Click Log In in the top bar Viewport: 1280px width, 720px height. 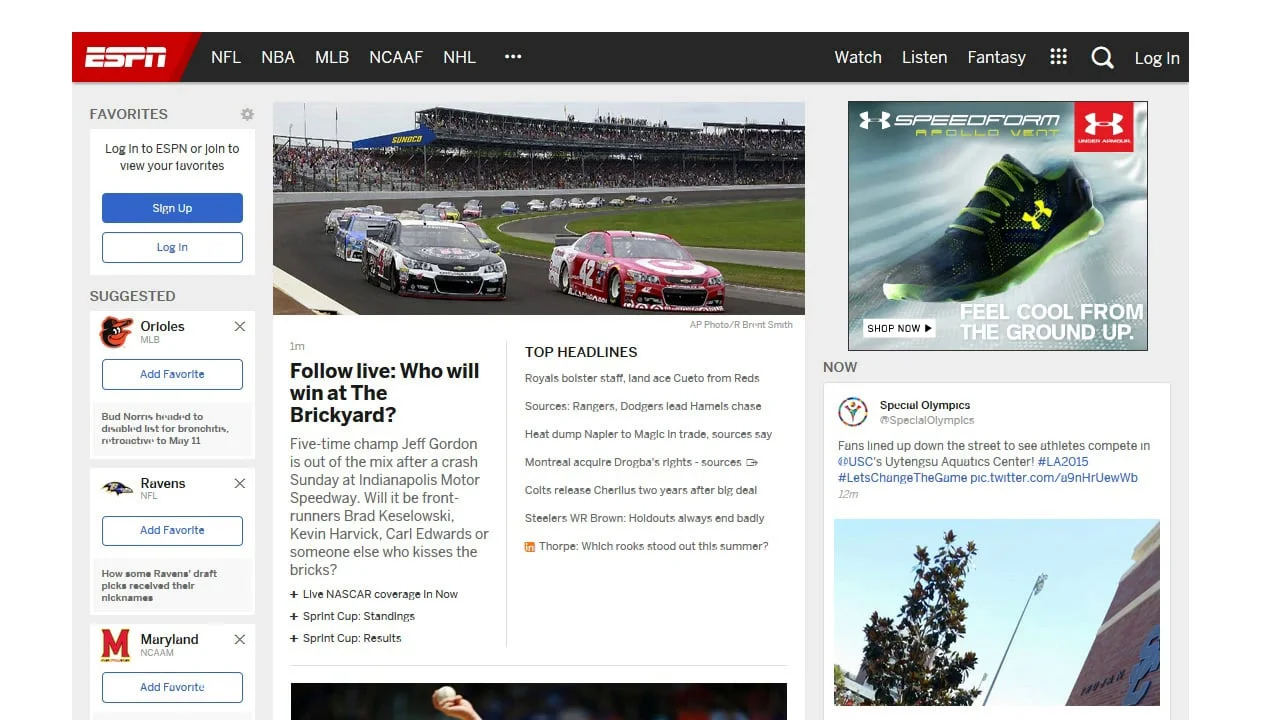(1157, 58)
